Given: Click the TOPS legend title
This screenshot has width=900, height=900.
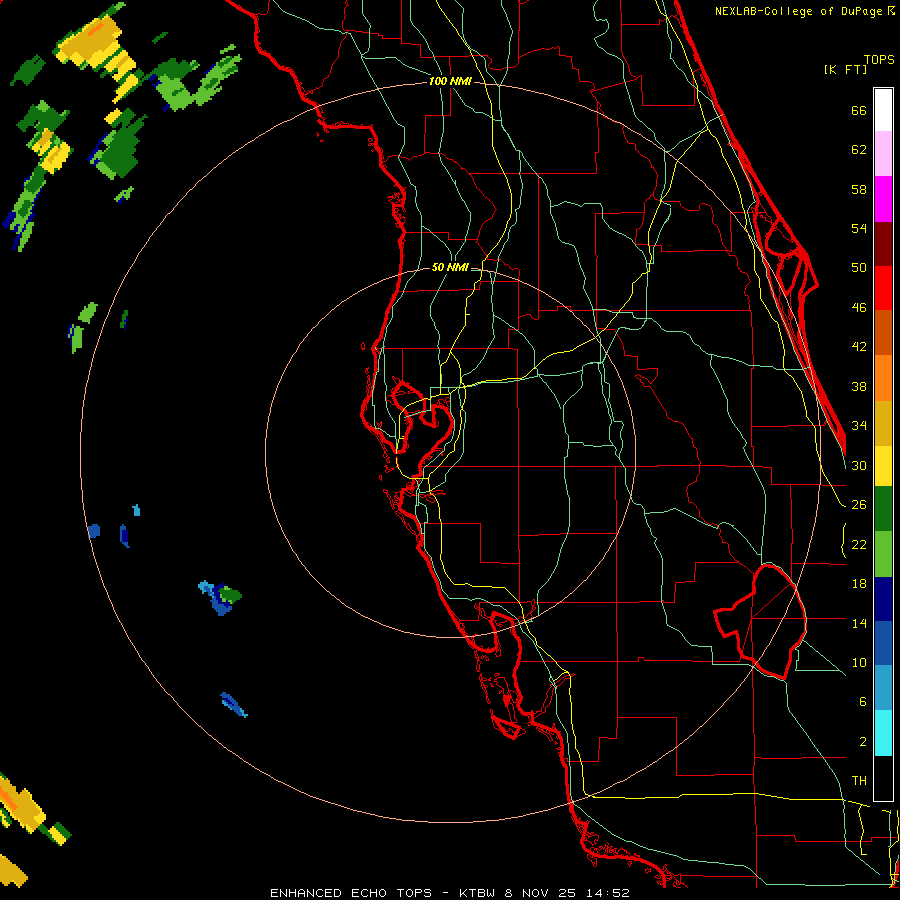Looking at the screenshot, I should (879, 59).
